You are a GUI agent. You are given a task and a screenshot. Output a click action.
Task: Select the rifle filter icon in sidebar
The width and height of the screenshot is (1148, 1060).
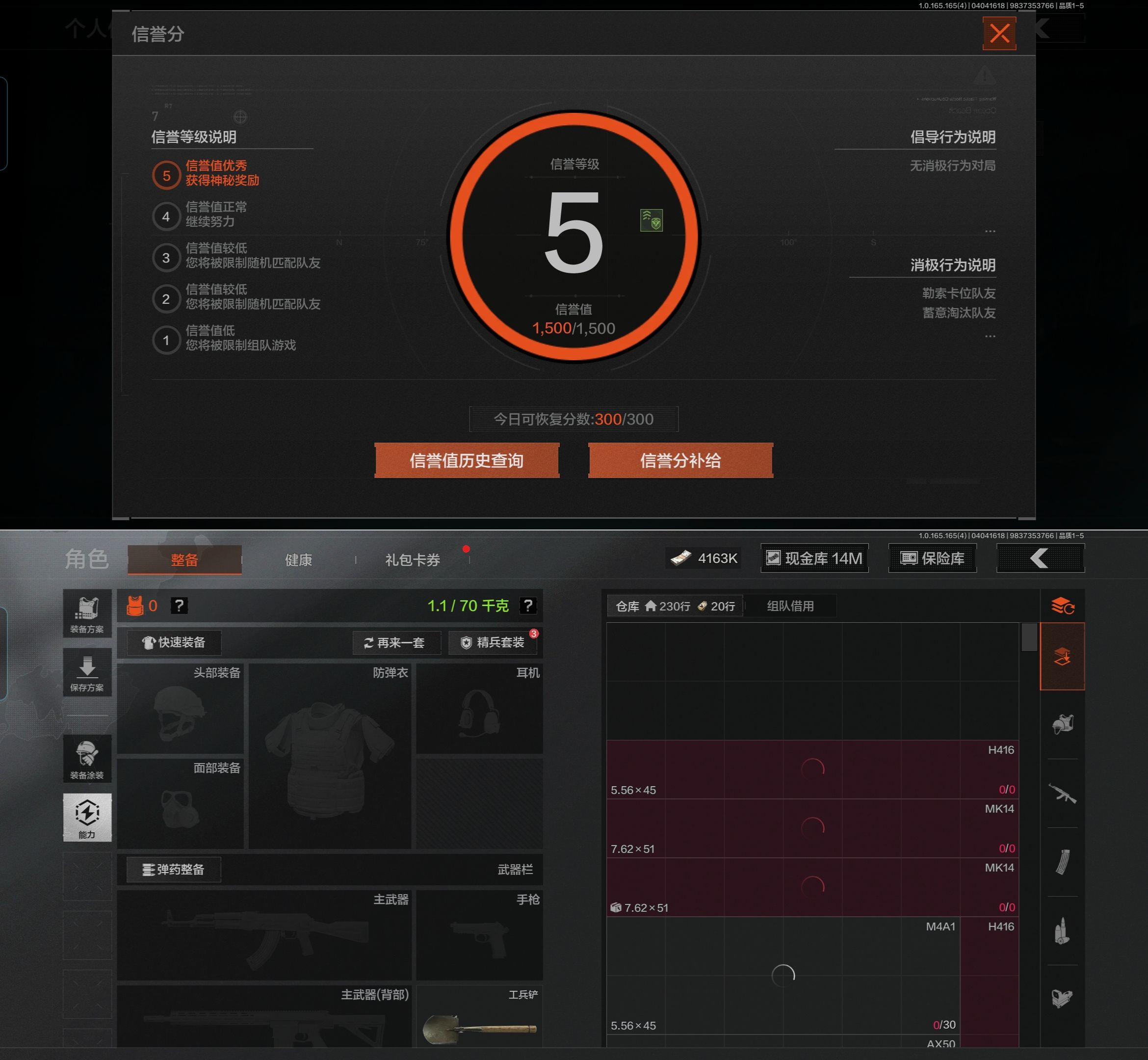(x=1062, y=794)
